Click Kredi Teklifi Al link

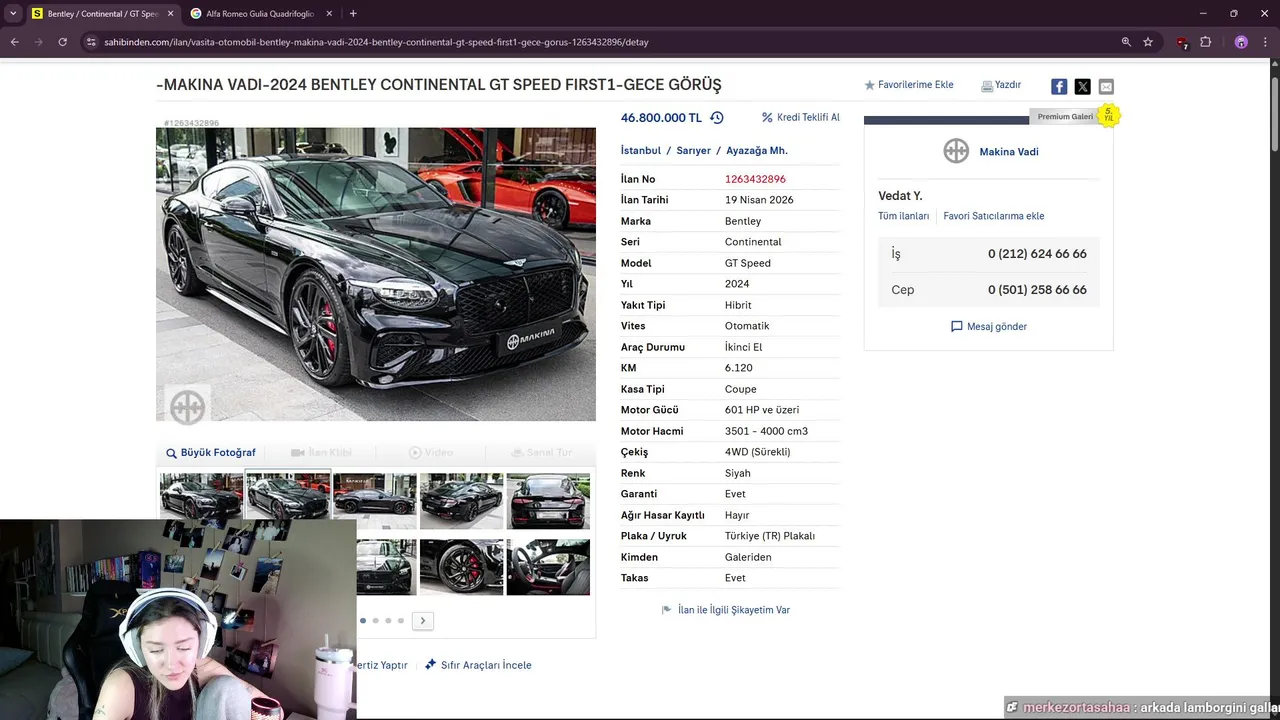(x=801, y=117)
